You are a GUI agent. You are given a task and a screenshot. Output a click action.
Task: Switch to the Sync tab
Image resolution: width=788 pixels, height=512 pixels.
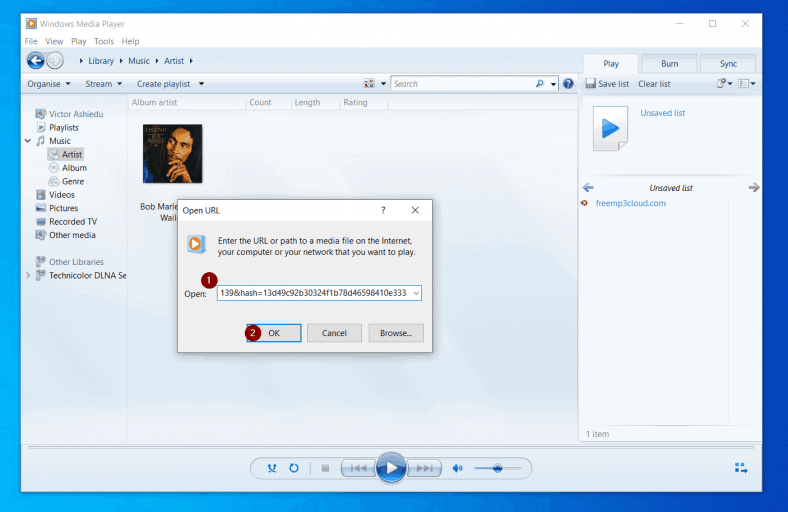pos(728,64)
